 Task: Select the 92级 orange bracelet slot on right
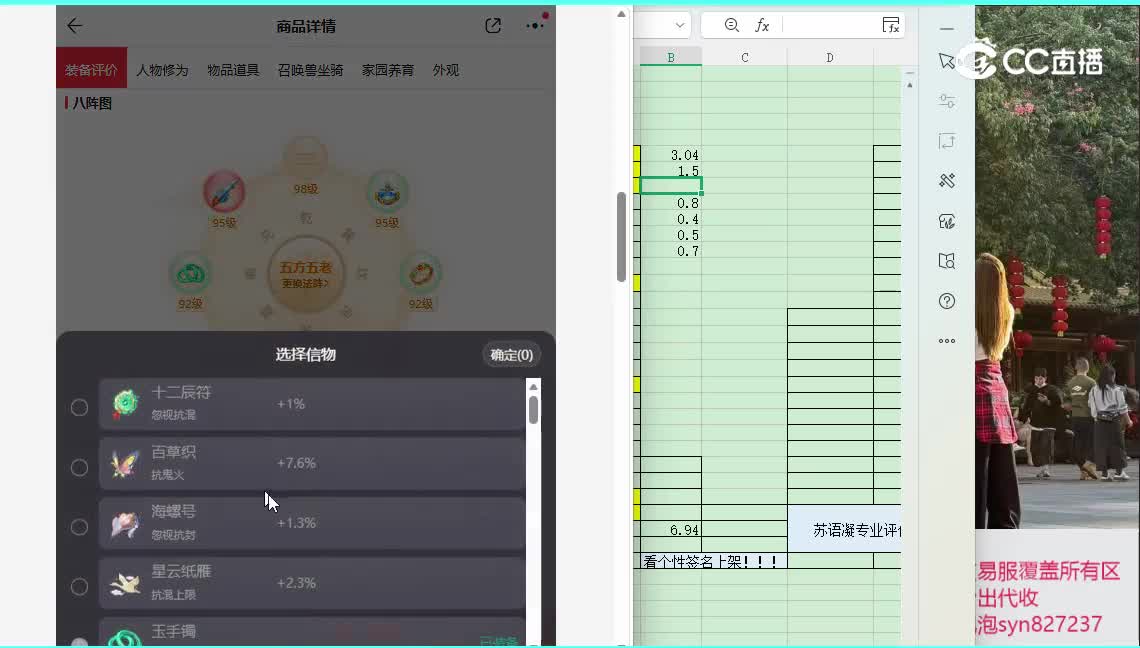click(x=421, y=273)
